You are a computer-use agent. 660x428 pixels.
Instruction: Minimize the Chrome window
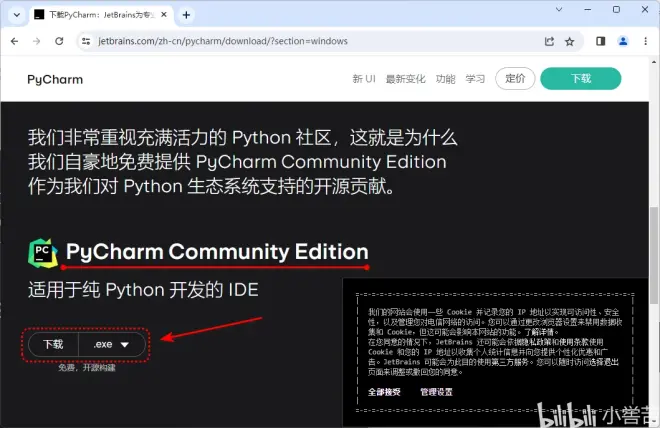pyautogui.click(x=588, y=9)
